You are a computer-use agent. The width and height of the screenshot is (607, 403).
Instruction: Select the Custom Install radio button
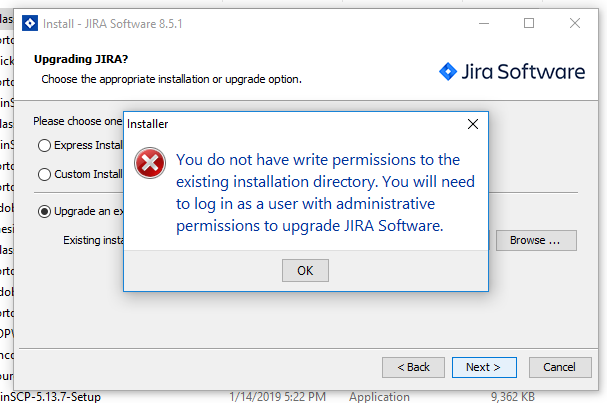point(44,174)
